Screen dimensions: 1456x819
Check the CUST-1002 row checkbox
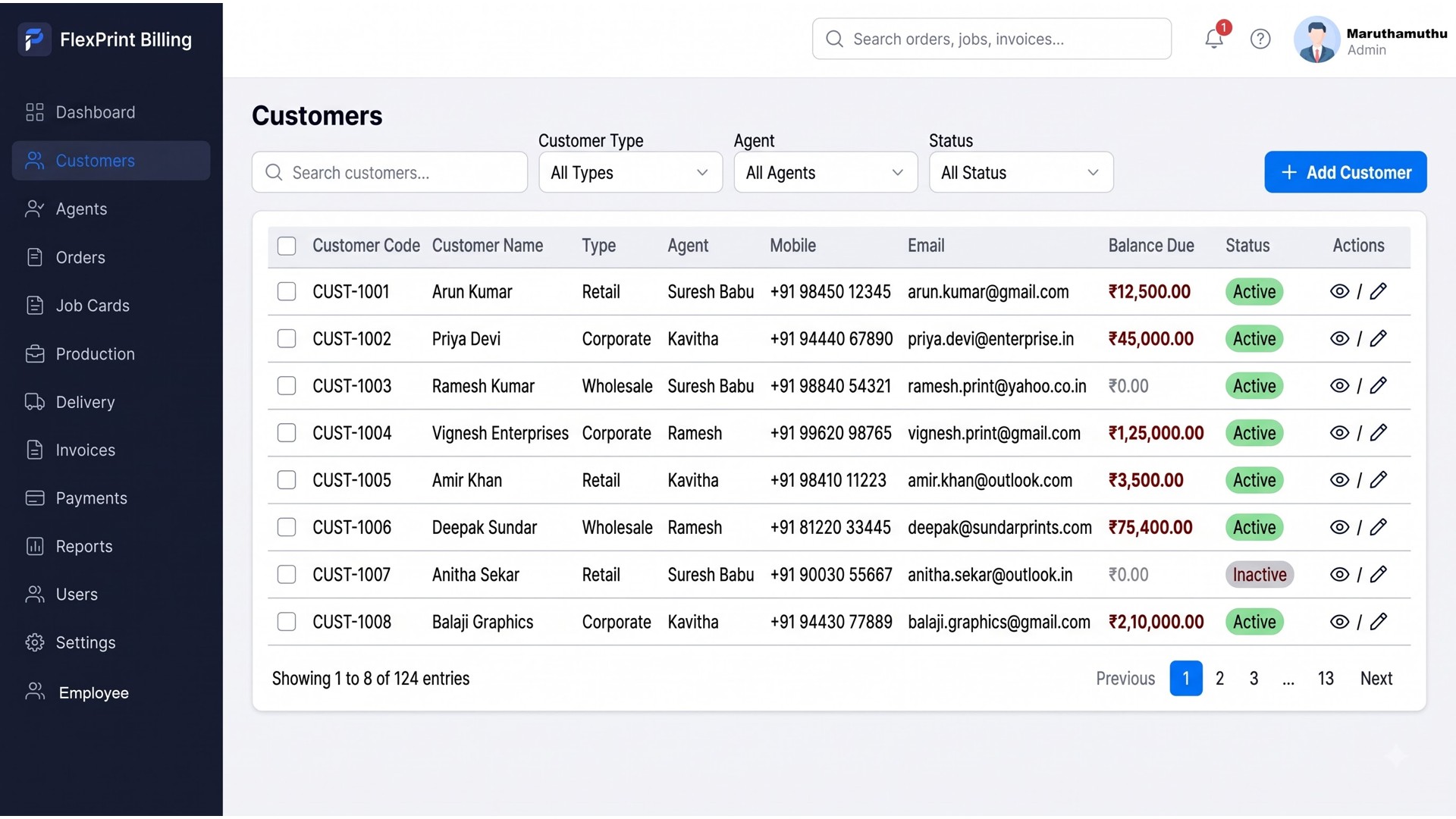tap(287, 338)
